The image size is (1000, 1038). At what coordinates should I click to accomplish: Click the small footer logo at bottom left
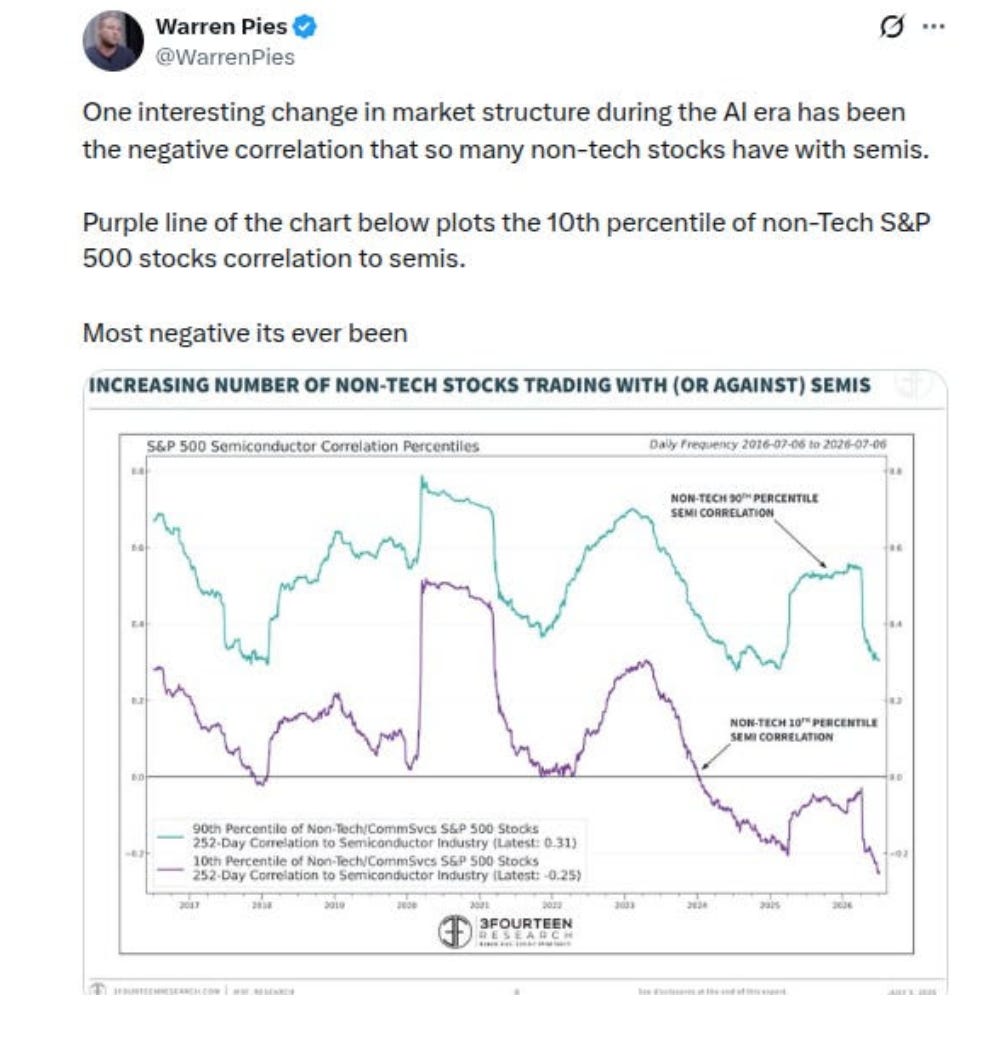[98, 990]
